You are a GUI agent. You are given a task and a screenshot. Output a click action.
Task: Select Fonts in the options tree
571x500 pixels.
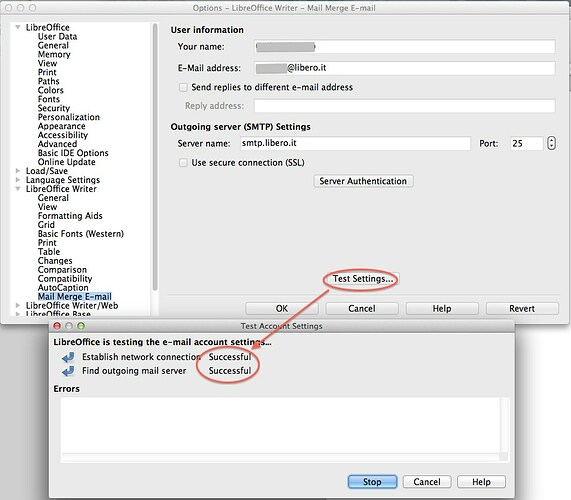tap(49, 99)
